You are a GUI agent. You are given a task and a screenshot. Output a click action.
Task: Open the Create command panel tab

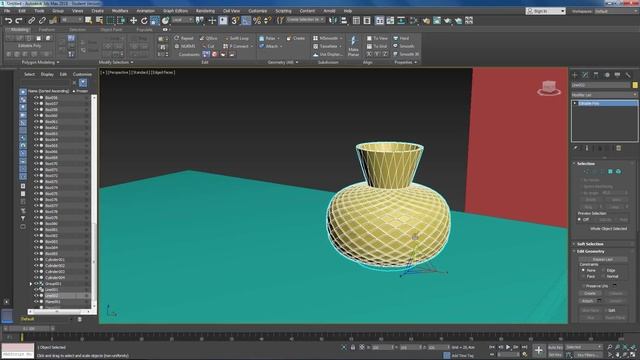point(575,75)
